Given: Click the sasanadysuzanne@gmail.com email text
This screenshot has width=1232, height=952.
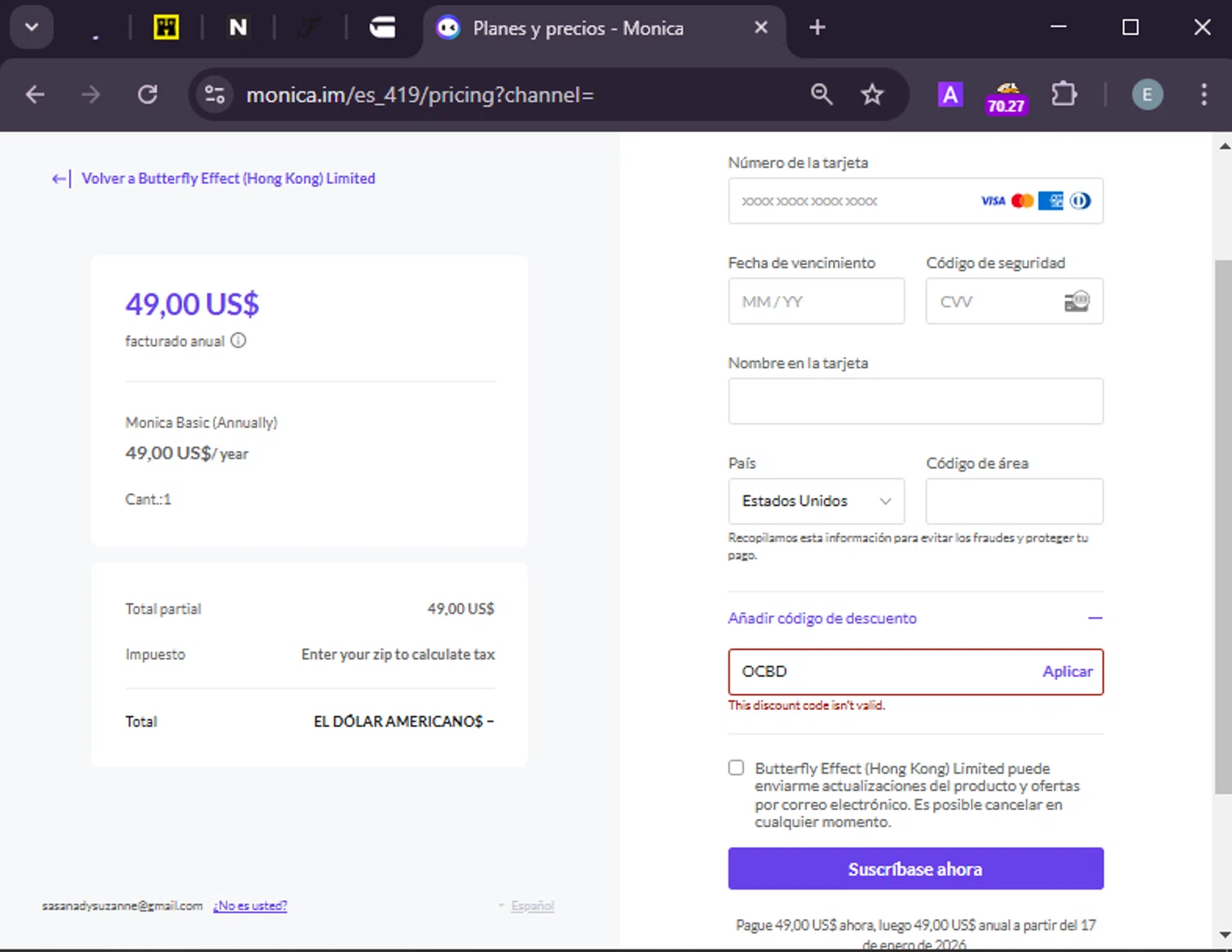Looking at the screenshot, I should tap(122, 905).
